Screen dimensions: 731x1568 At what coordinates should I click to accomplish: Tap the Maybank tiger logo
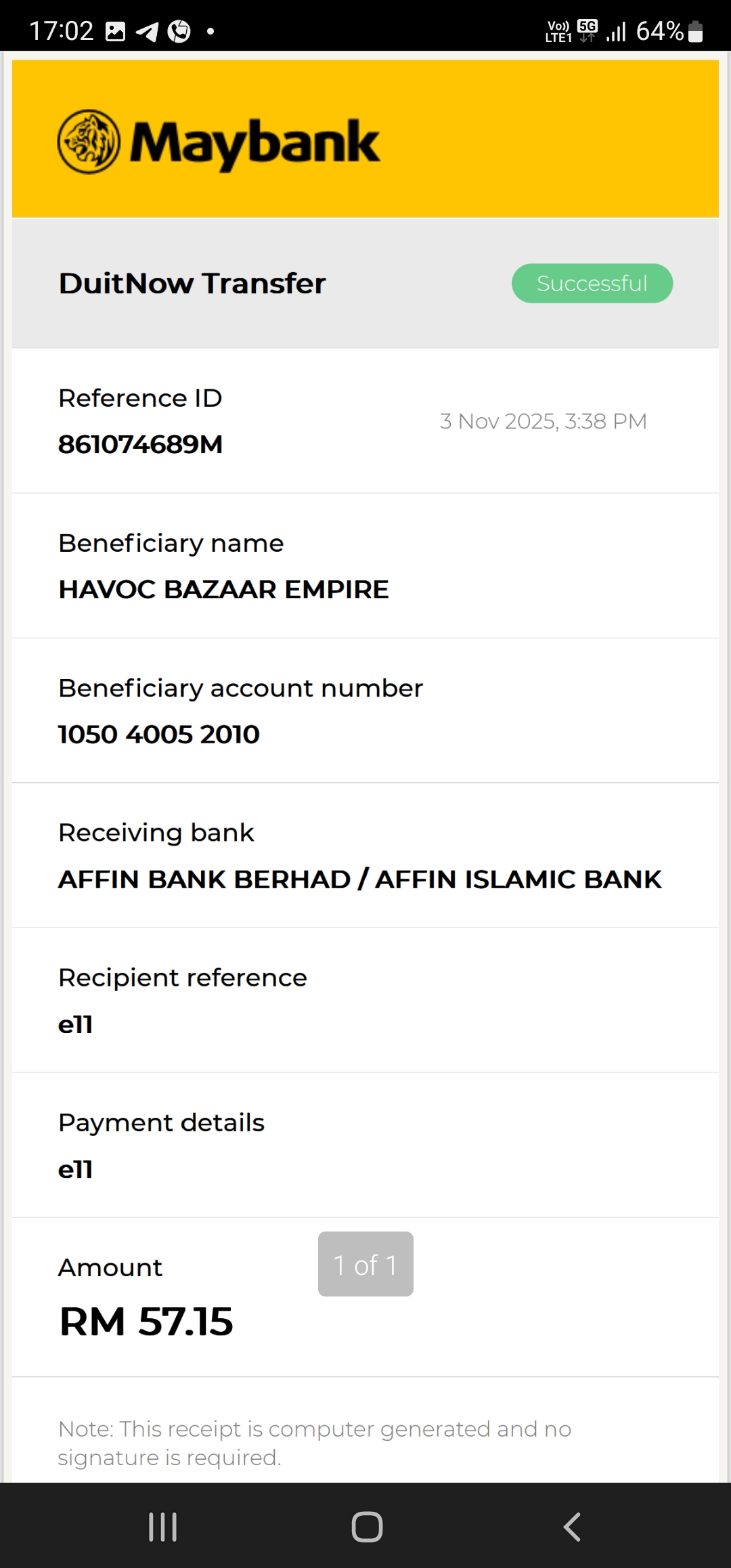[89, 141]
